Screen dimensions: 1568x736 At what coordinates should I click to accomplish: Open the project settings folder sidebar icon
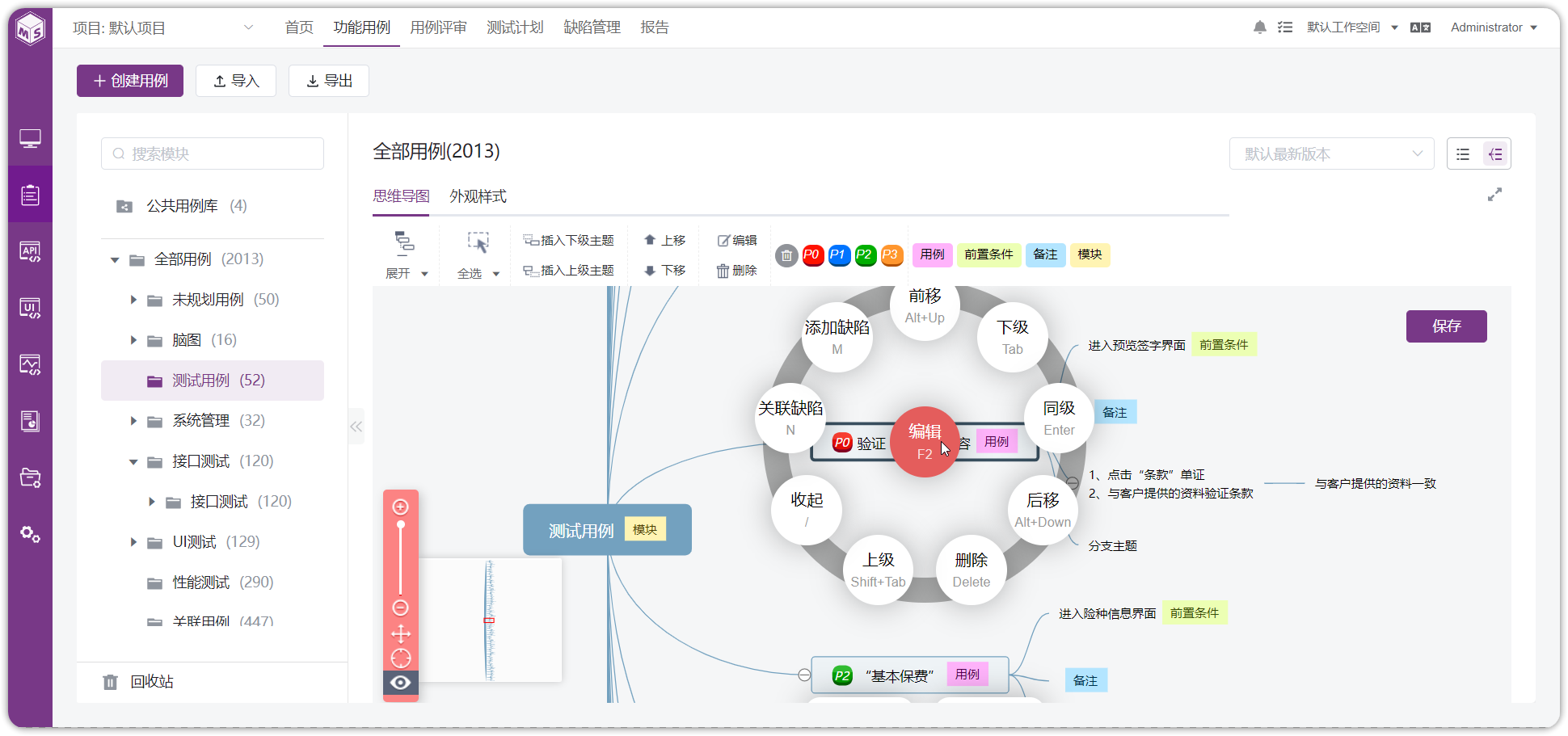tap(30, 477)
